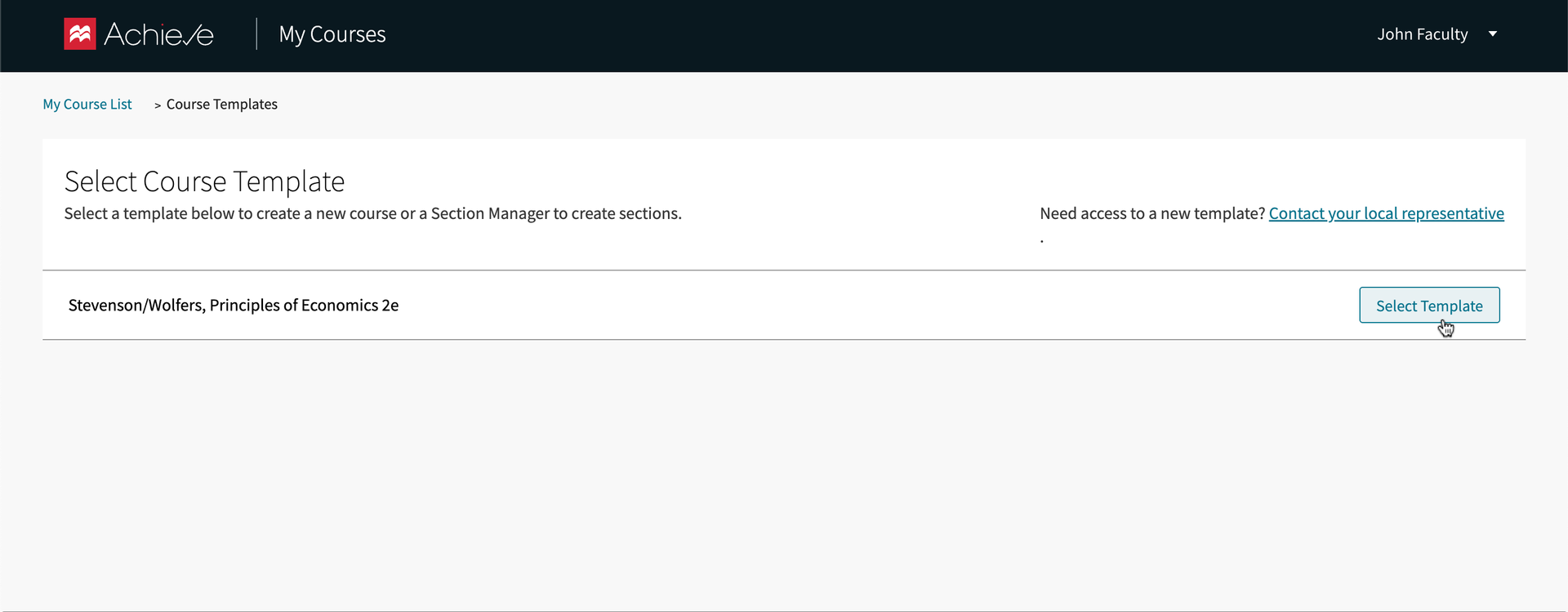Go back to My Course List
The width and height of the screenshot is (1568, 612).
click(x=87, y=105)
